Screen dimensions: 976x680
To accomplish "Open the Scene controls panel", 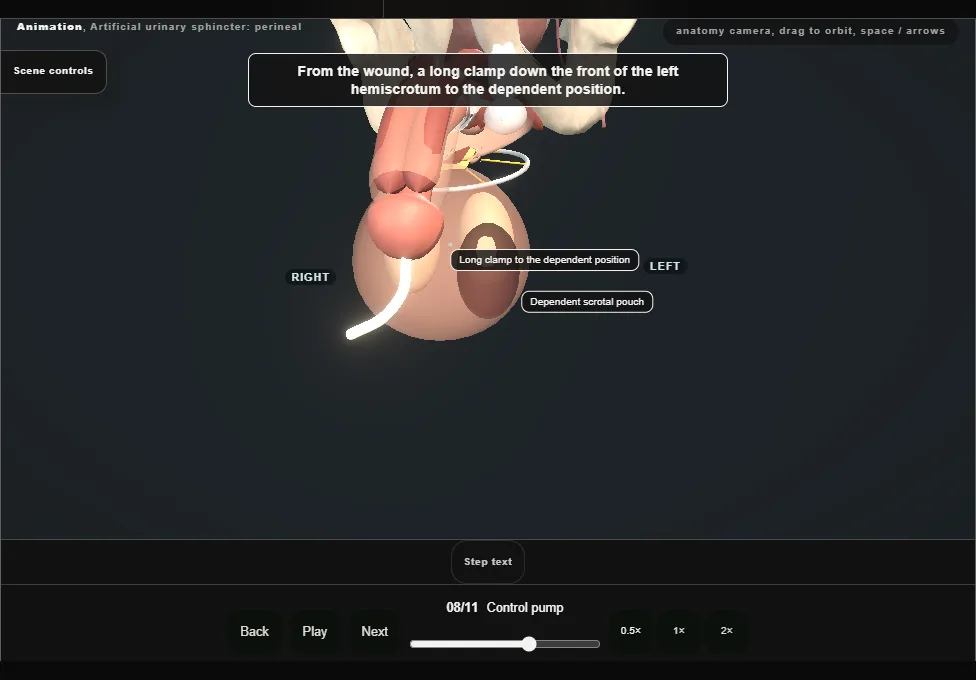I will click(54, 71).
